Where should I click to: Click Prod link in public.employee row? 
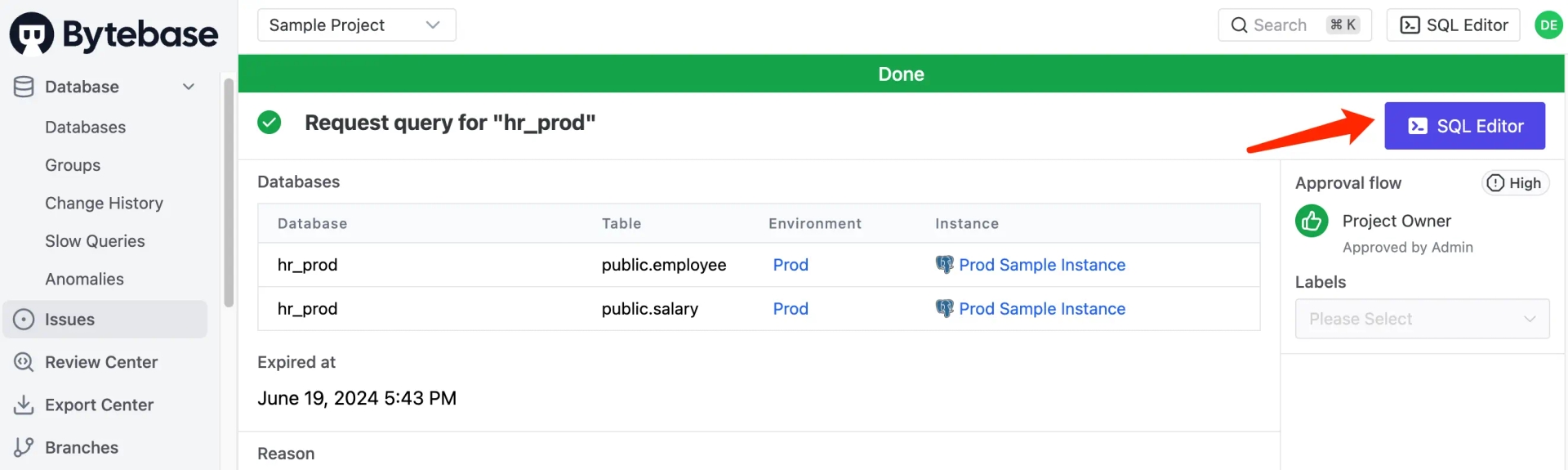[791, 265]
